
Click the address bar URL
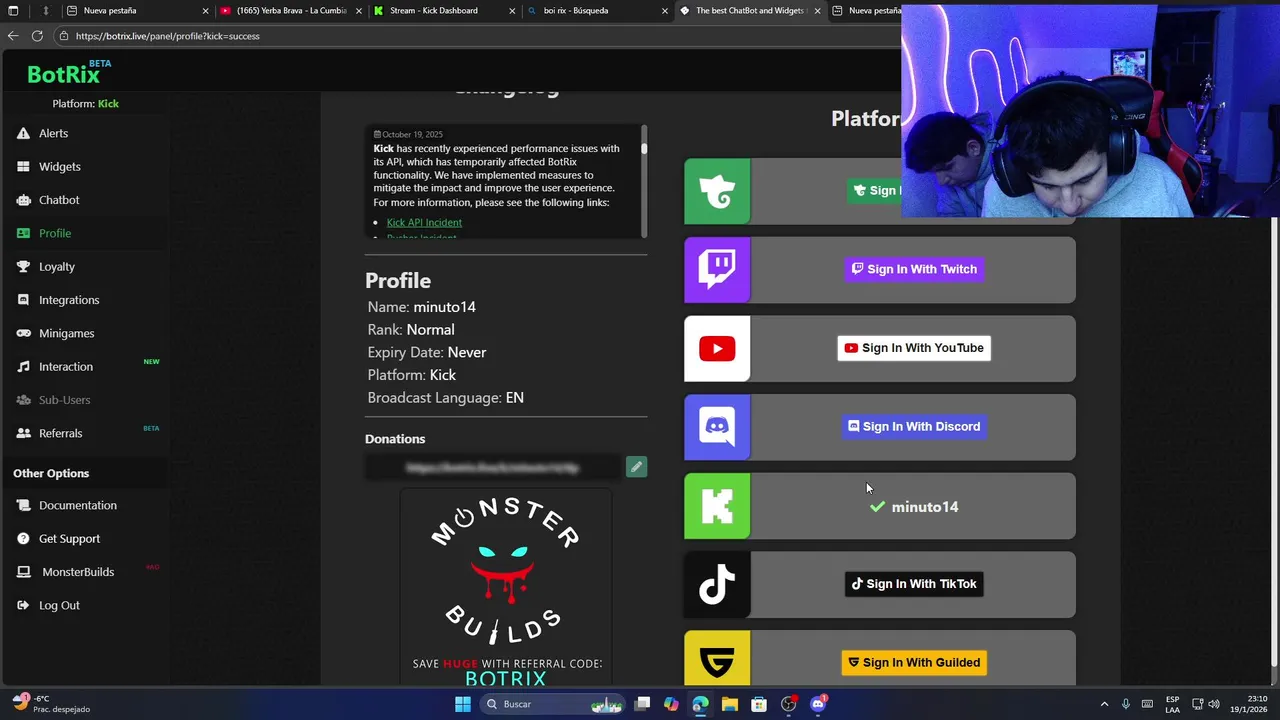pyautogui.click(x=168, y=36)
